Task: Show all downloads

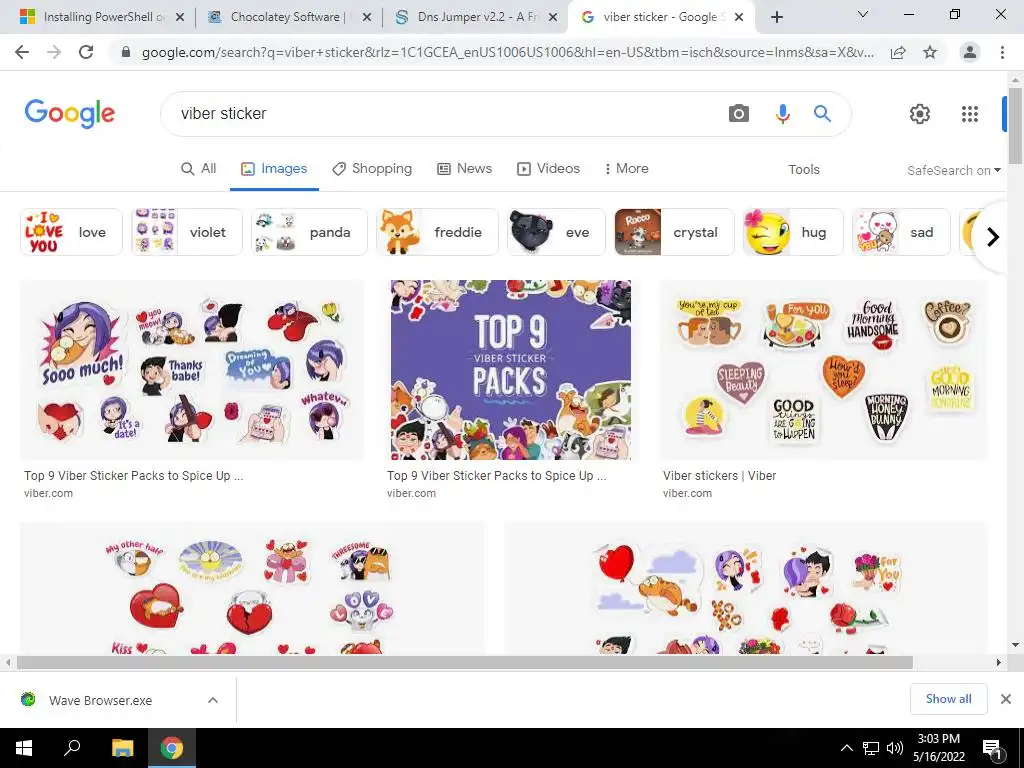Action: click(948, 699)
